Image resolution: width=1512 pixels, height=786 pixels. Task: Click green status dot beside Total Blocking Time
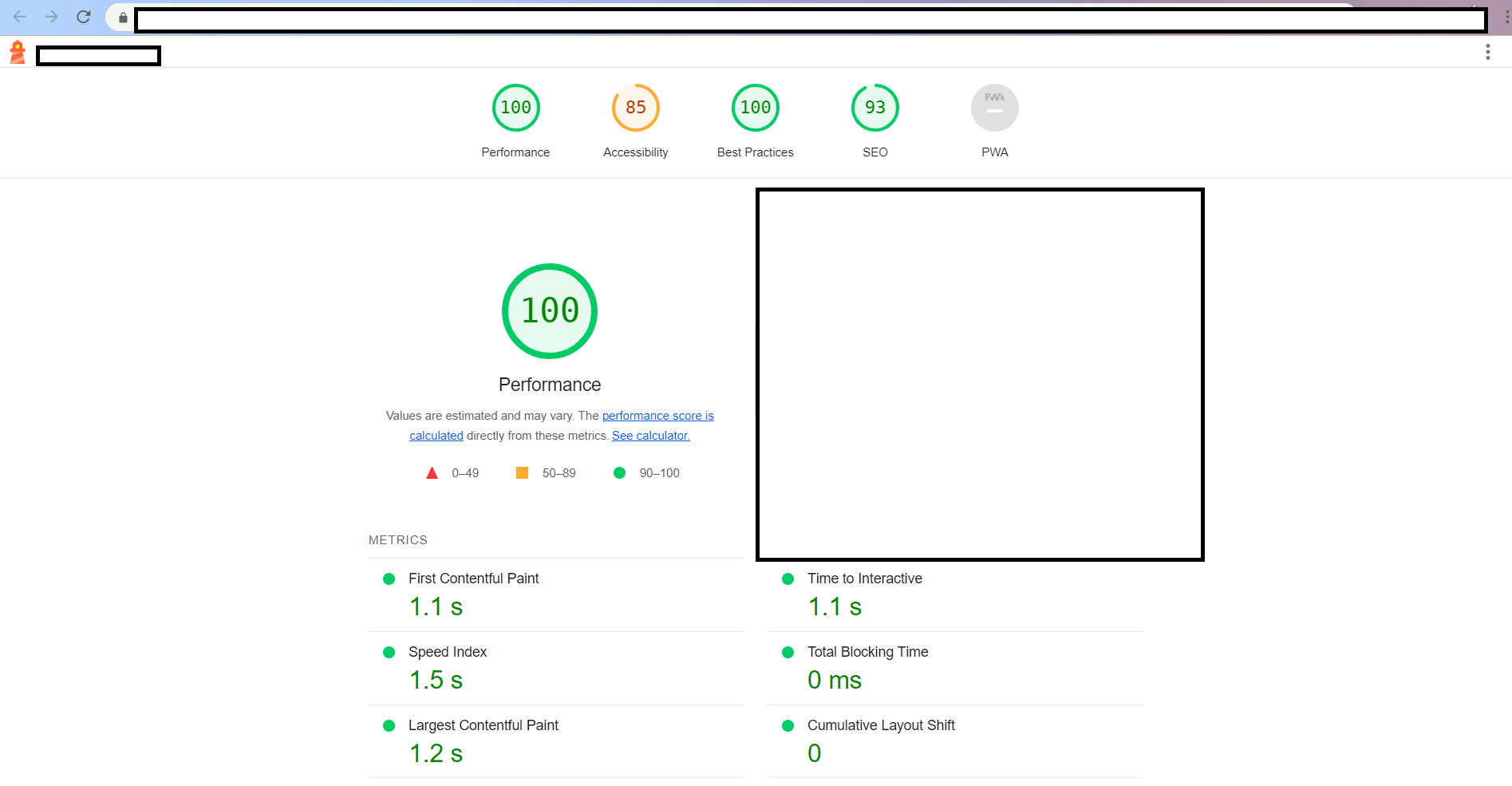(788, 653)
